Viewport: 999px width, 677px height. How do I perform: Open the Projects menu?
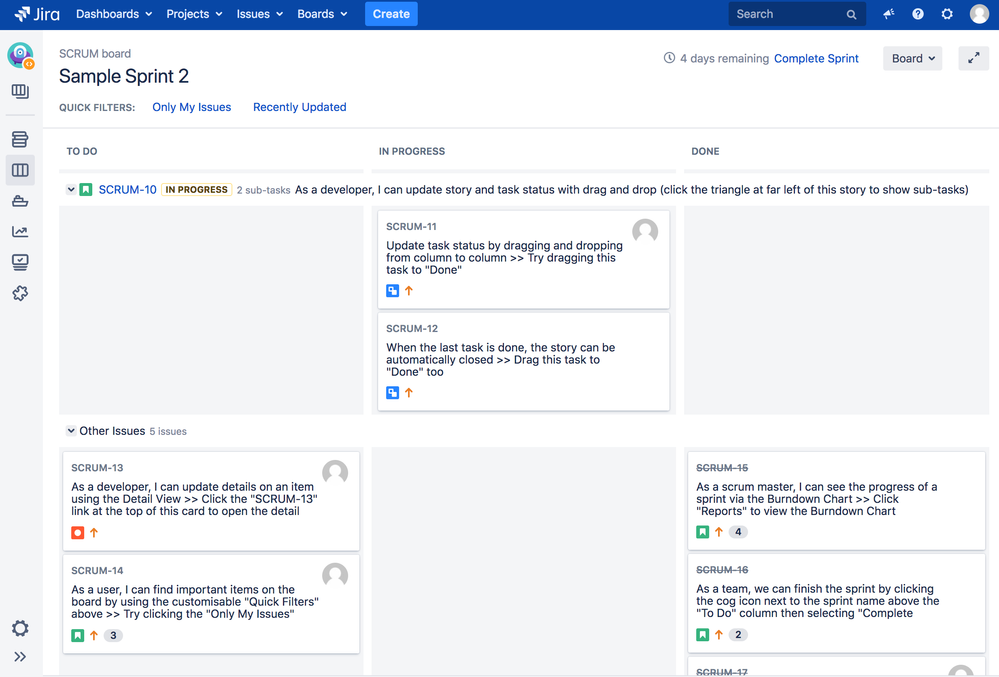point(194,14)
